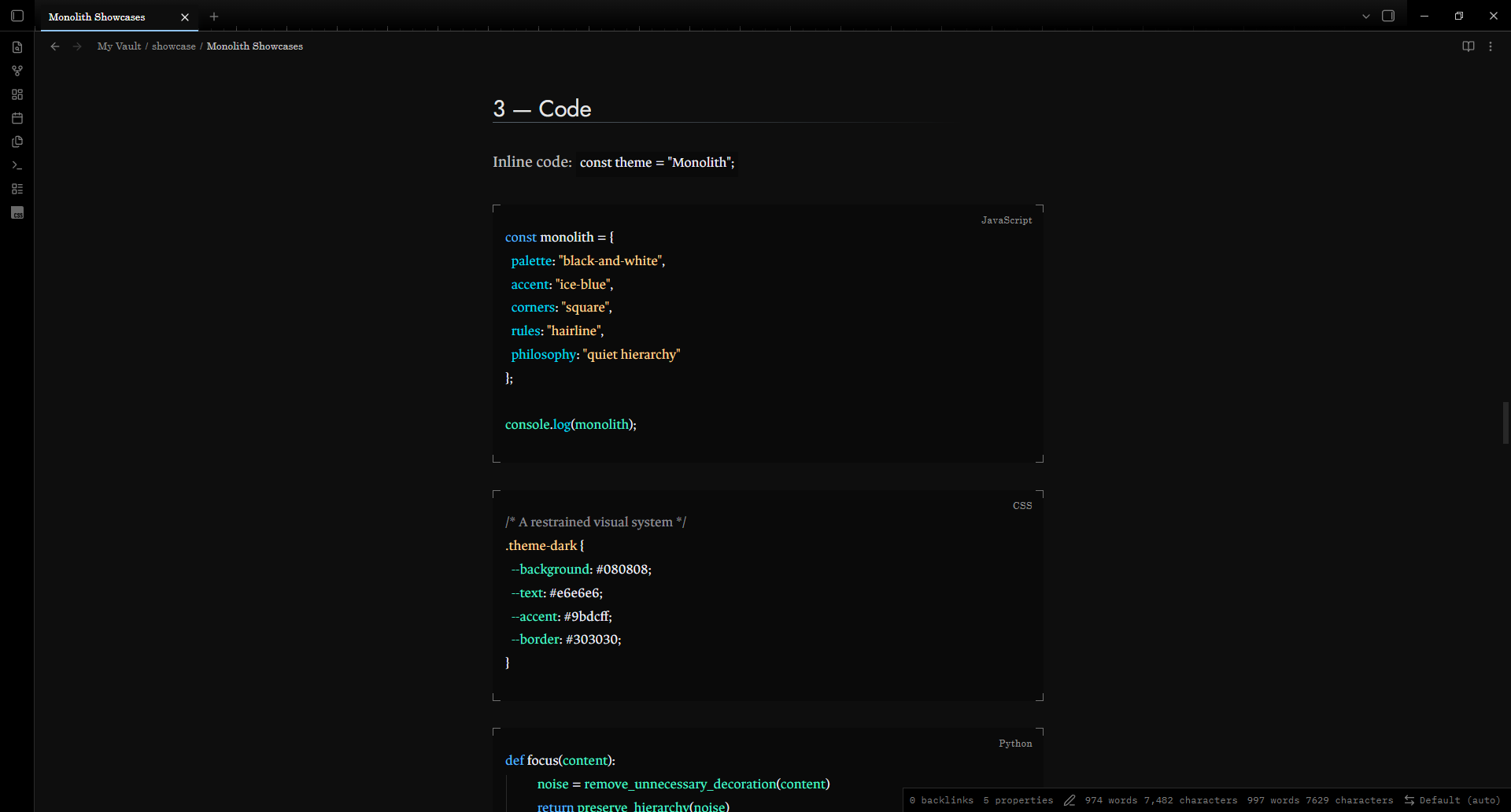Click the Default (auto) status bar selector
The height and width of the screenshot is (812, 1511).
point(1452,800)
